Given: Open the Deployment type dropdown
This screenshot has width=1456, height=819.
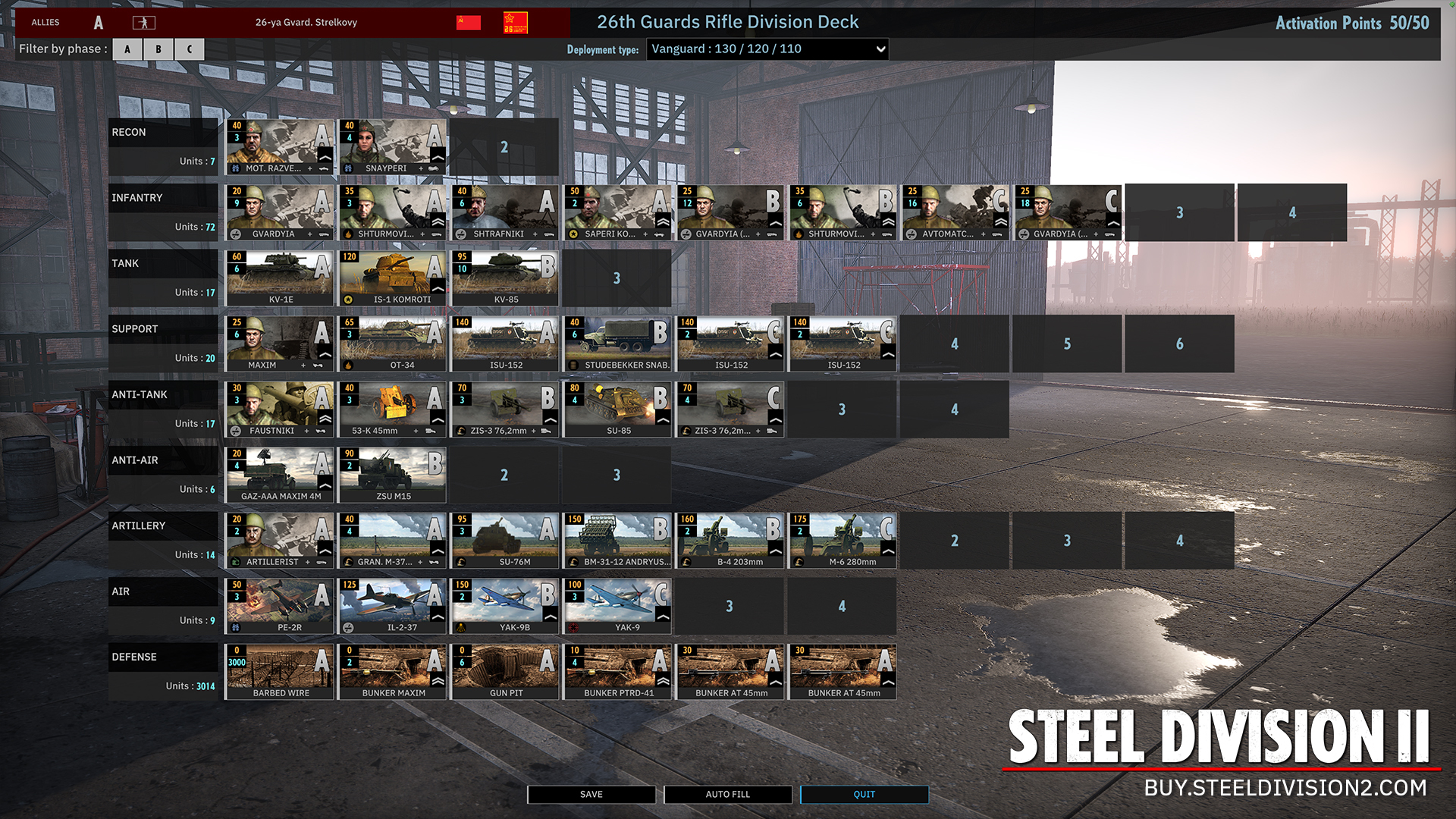Looking at the screenshot, I should [x=767, y=49].
